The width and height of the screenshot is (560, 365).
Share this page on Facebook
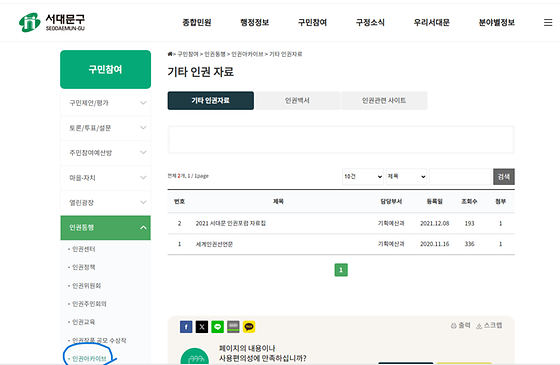(186, 327)
